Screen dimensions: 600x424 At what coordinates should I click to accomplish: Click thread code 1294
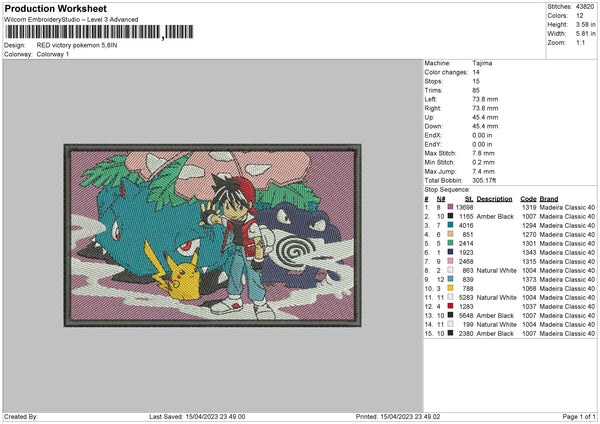tap(529, 225)
